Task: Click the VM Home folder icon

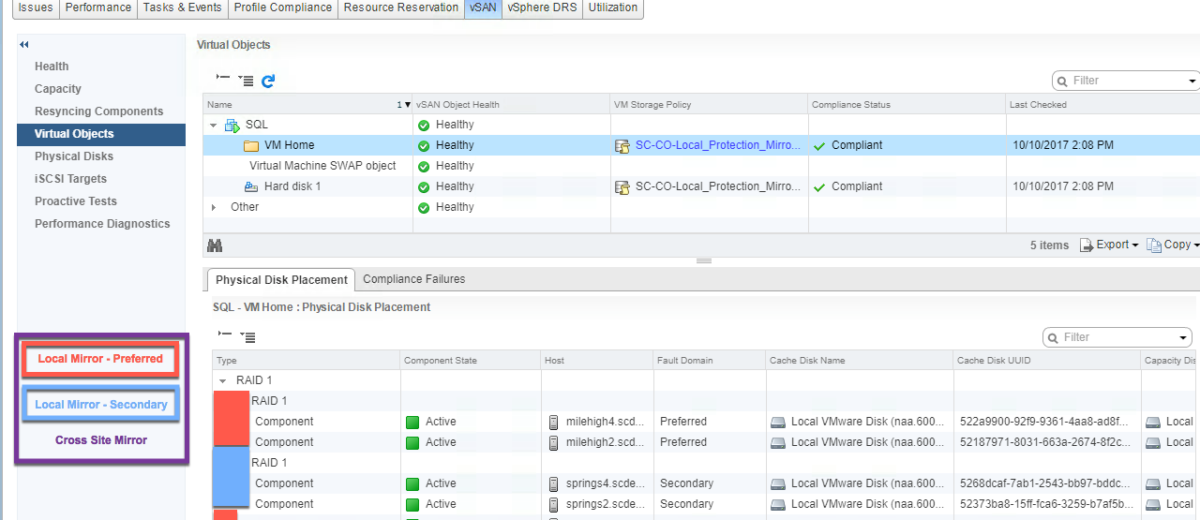Action: tap(251, 146)
